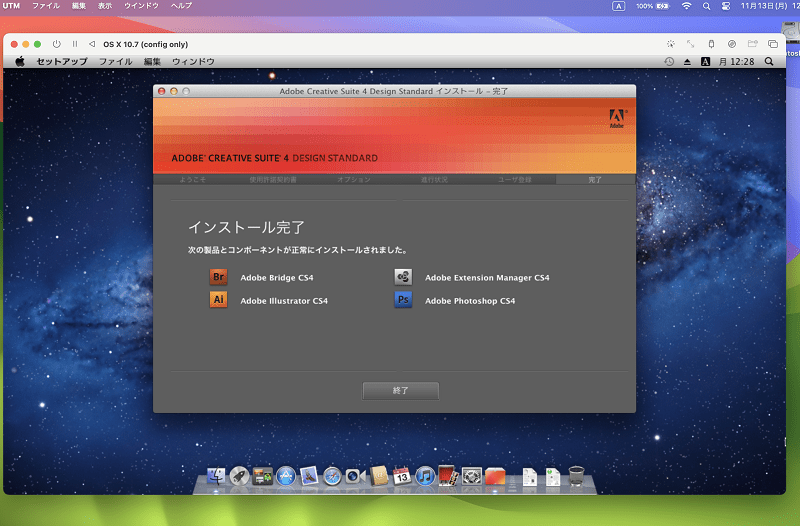
Task: Click the UTM resize display arrows icon
Action: click(x=690, y=44)
